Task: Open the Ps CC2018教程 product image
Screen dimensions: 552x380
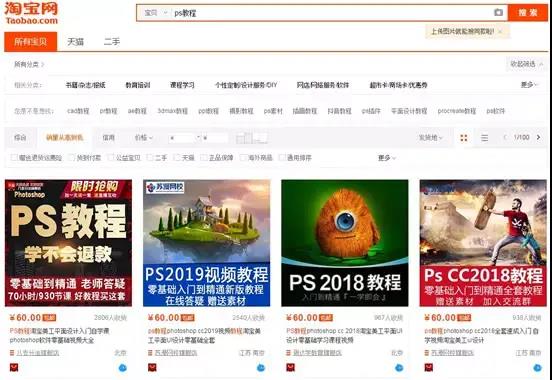Action: coord(483,243)
